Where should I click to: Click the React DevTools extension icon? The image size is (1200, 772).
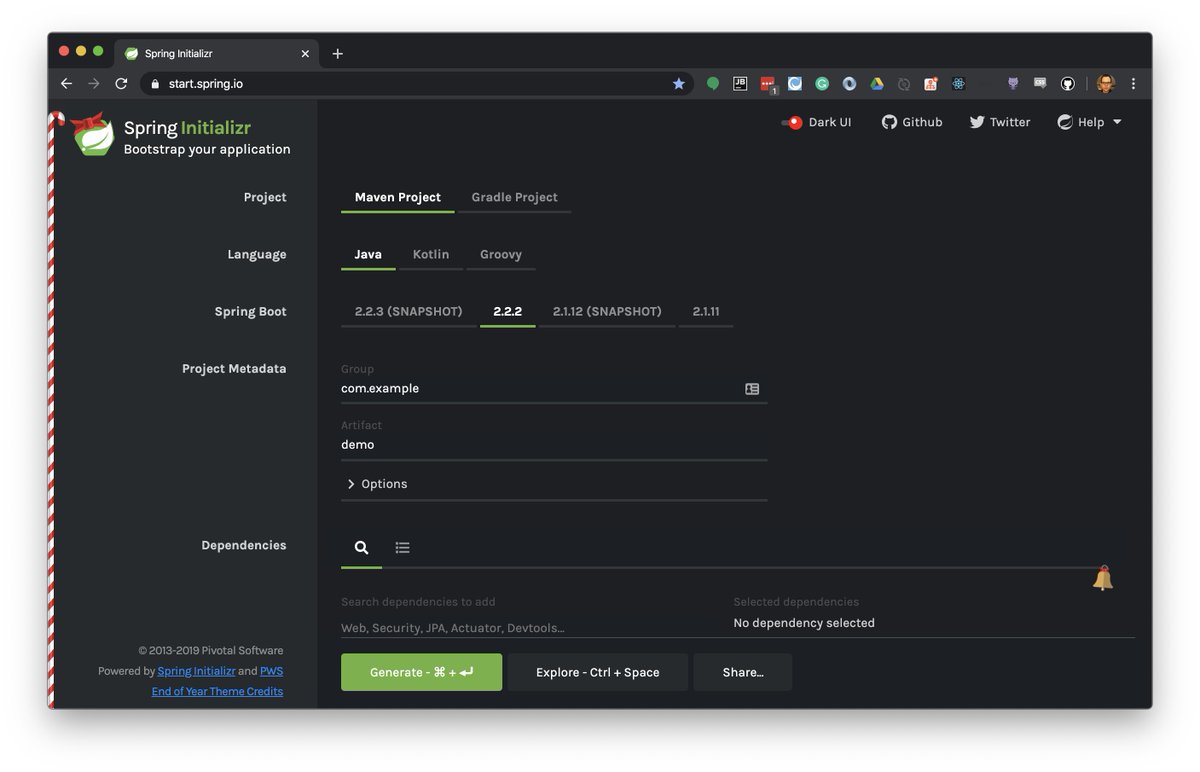pyautogui.click(x=958, y=84)
